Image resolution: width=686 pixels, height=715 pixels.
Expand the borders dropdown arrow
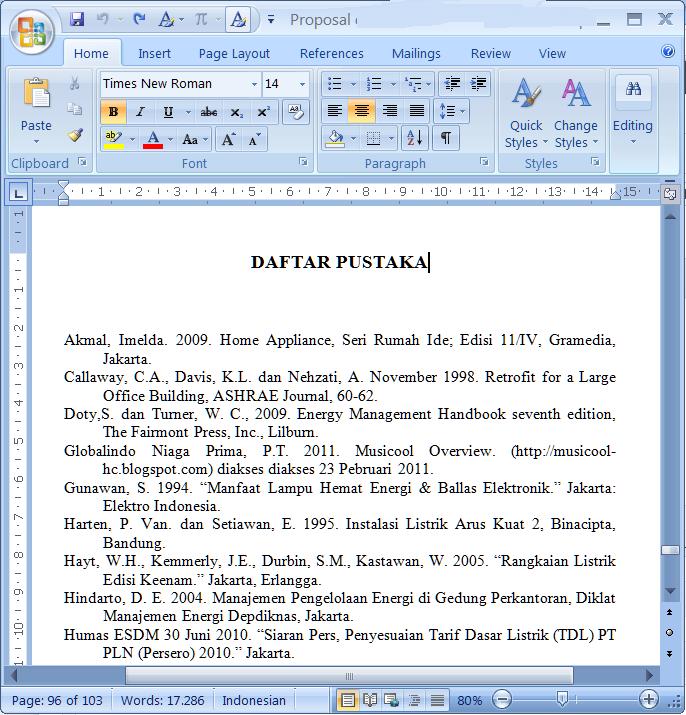(x=391, y=138)
